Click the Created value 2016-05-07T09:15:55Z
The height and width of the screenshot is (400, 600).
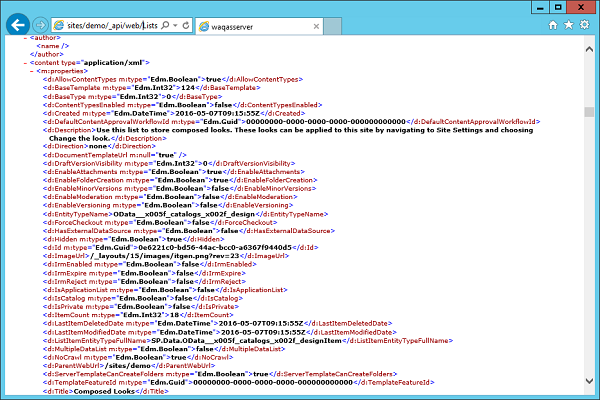(217, 113)
